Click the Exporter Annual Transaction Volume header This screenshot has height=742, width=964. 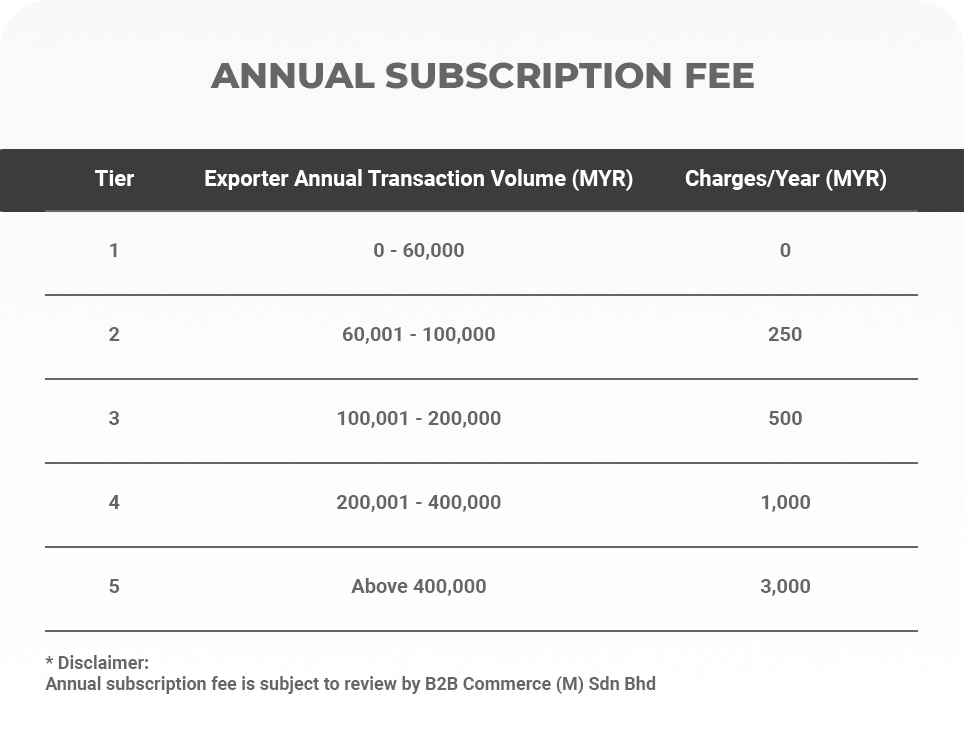point(418,179)
